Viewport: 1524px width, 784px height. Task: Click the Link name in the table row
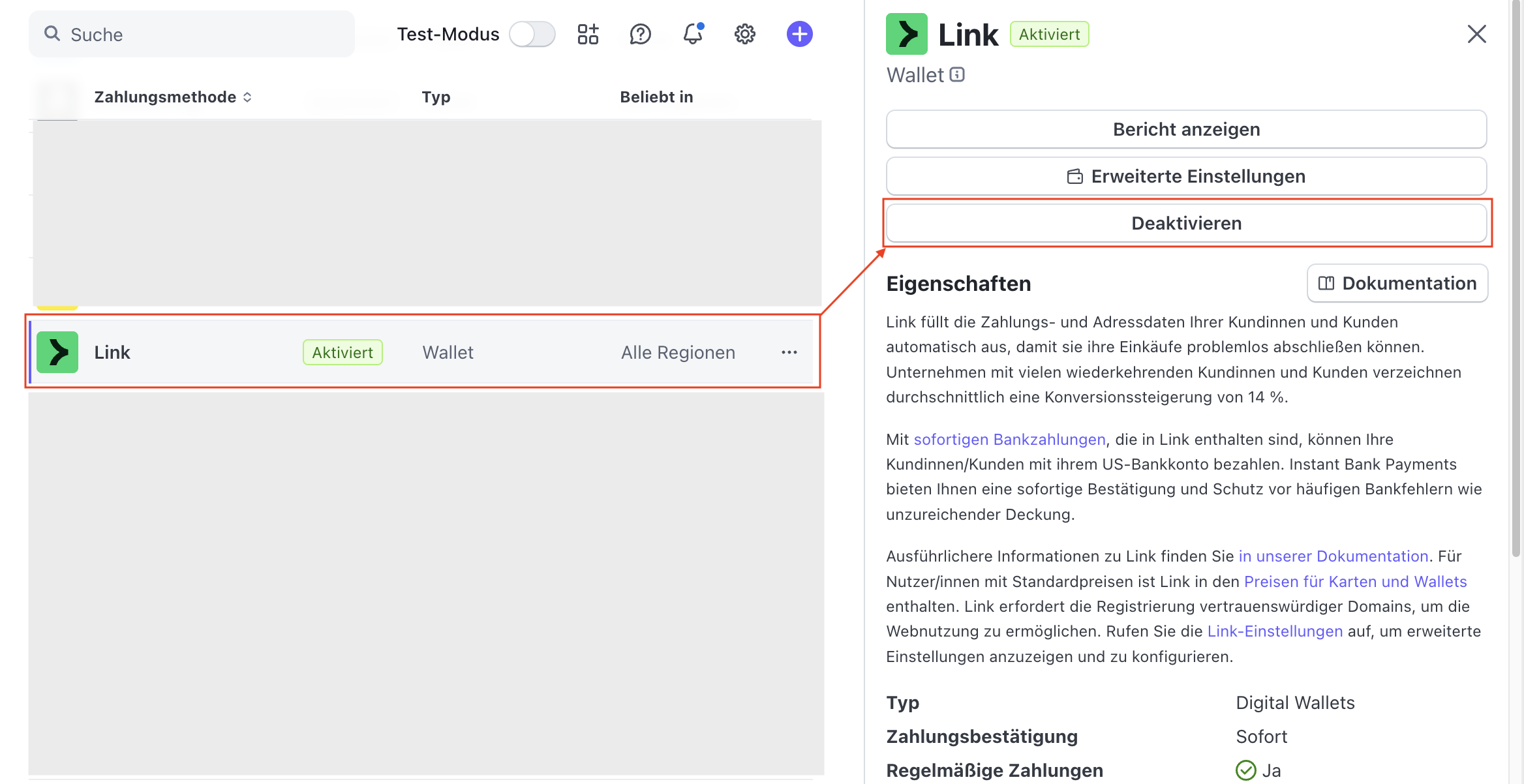(112, 352)
